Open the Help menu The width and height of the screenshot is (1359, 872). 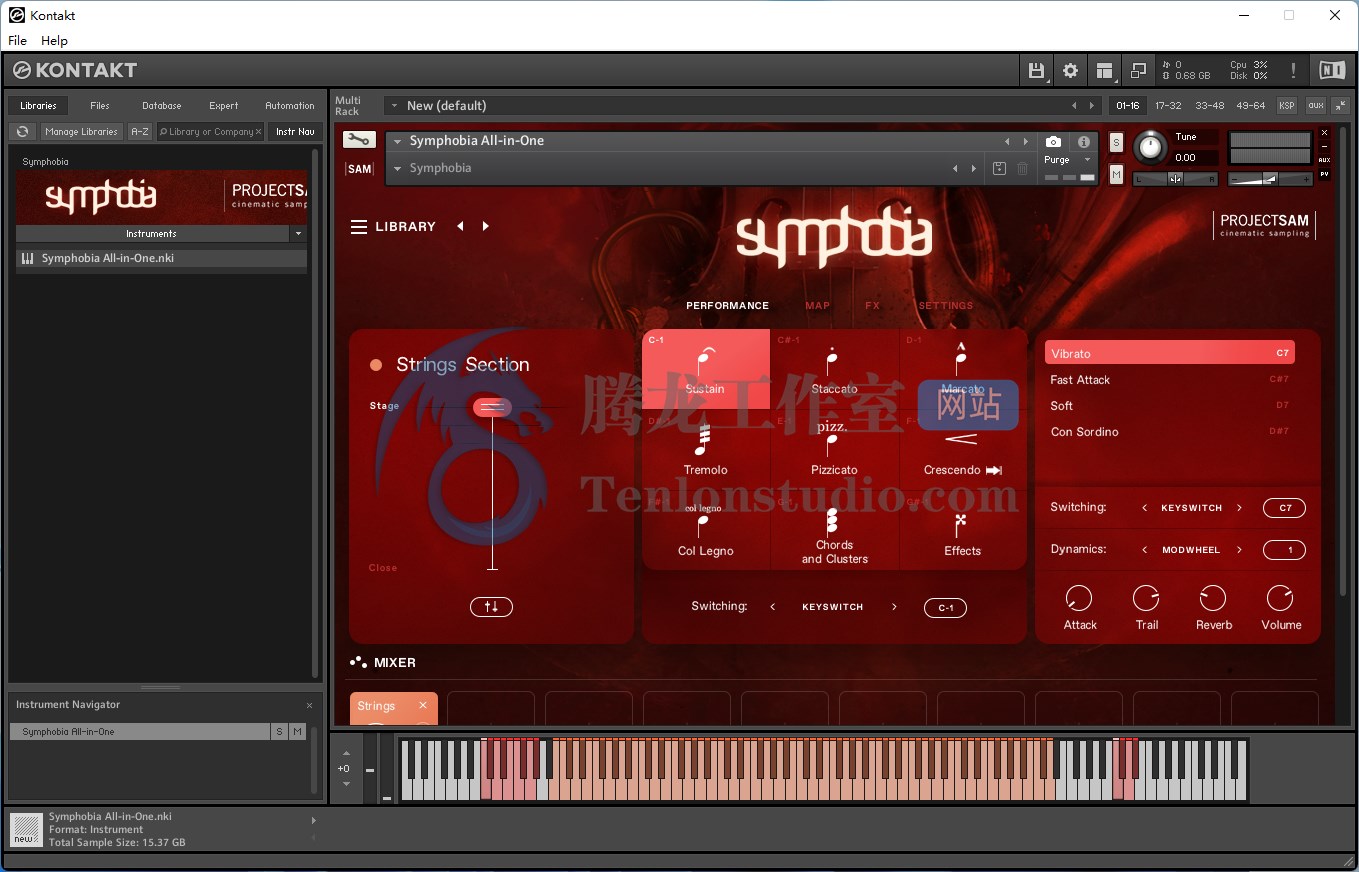[x=54, y=41]
